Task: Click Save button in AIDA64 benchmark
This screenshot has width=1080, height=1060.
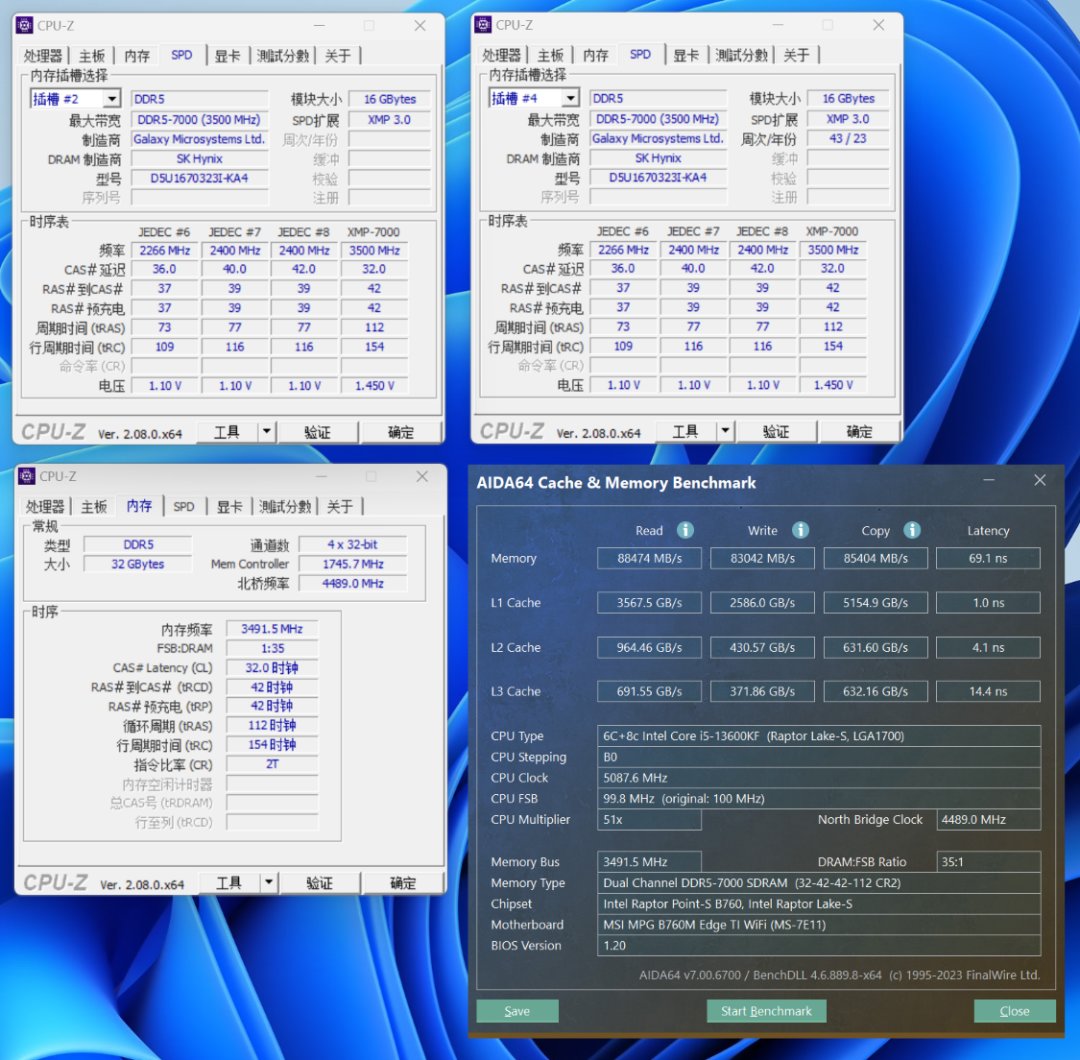Action: pyautogui.click(x=517, y=1010)
